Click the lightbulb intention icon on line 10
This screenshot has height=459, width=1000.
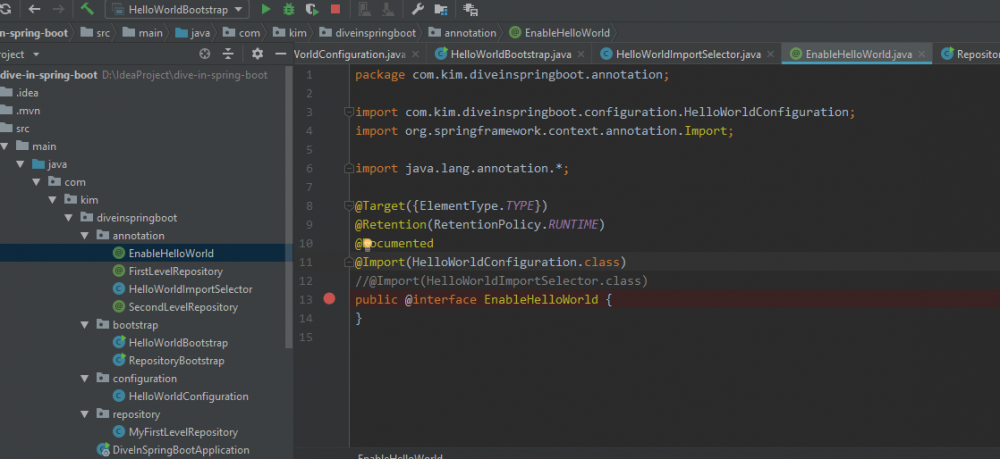[x=366, y=243]
